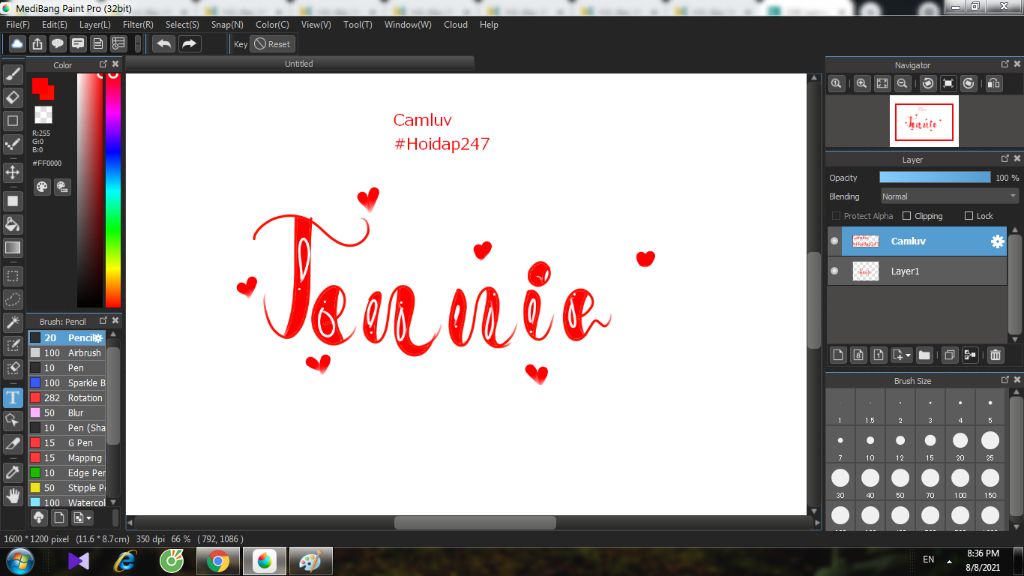Image resolution: width=1024 pixels, height=576 pixels.
Task: Expand add-layer dropdown arrow
Action: pyautogui.click(x=908, y=355)
